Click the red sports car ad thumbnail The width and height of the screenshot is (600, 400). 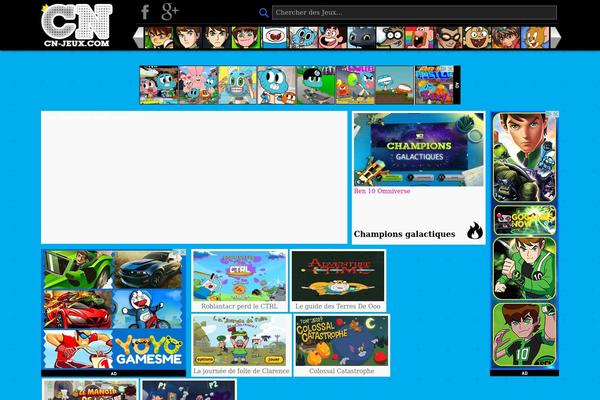click(x=78, y=309)
